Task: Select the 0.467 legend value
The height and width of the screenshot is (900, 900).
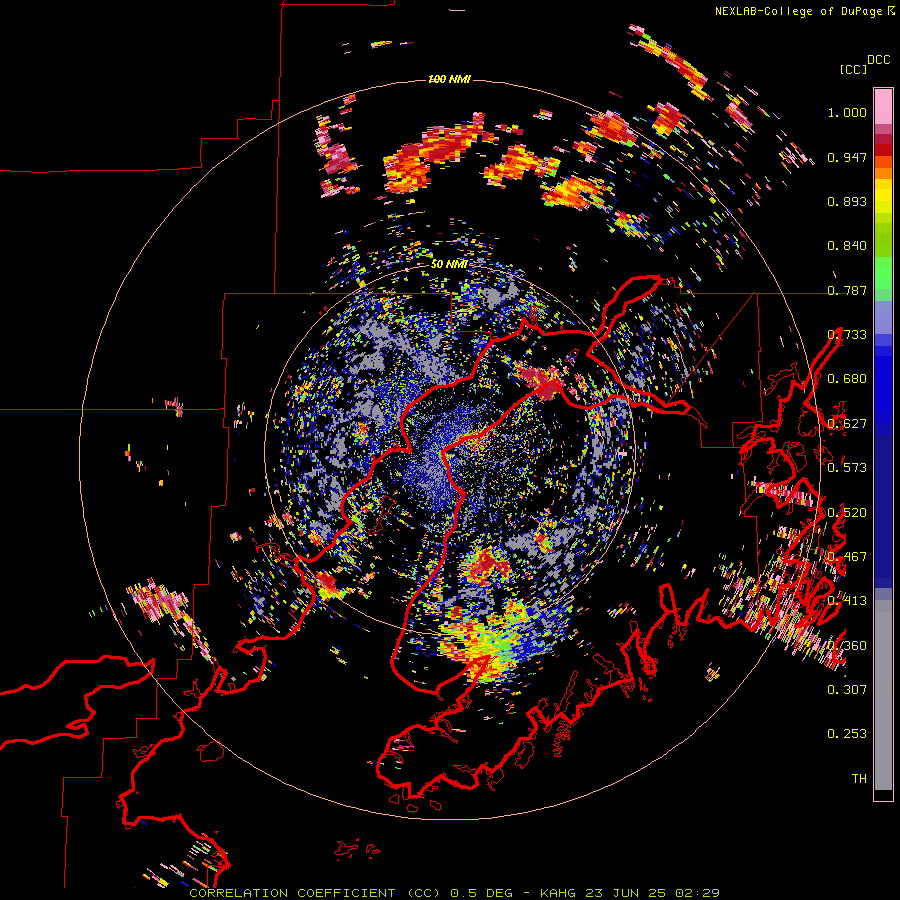Action: coord(847,557)
